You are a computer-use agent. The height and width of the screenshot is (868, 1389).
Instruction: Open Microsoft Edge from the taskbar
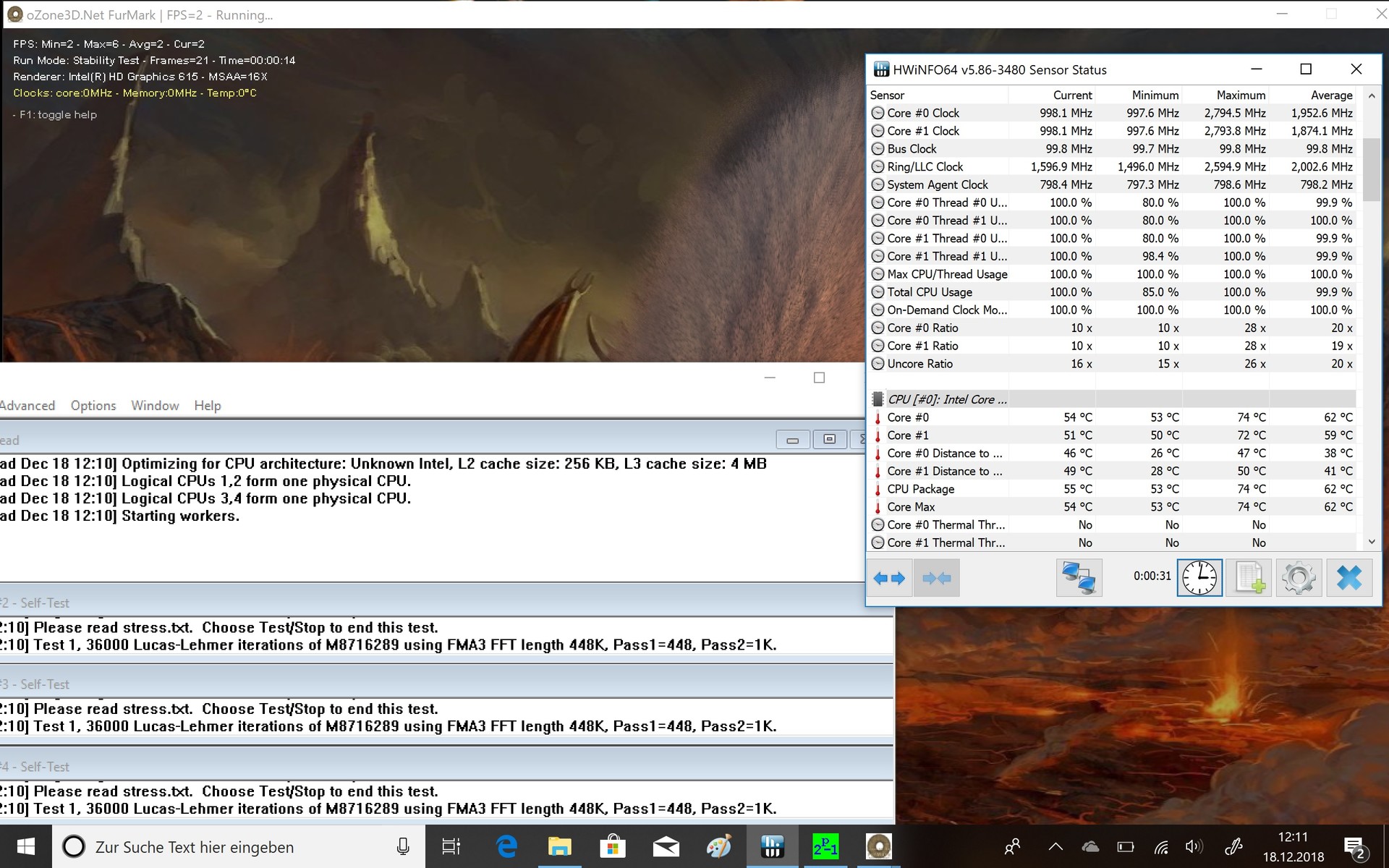point(506,846)
